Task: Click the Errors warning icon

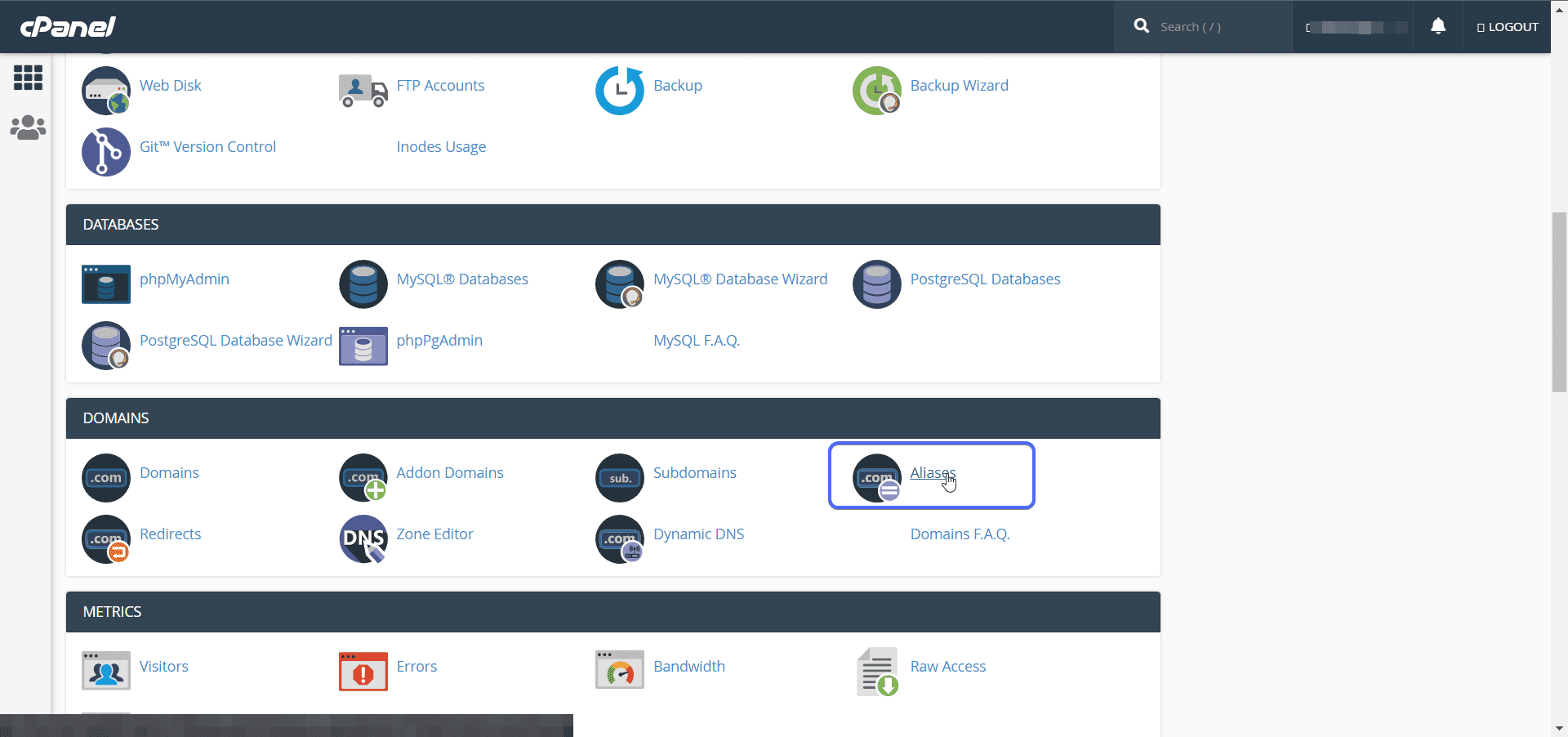Action: [x=363, y=672]
